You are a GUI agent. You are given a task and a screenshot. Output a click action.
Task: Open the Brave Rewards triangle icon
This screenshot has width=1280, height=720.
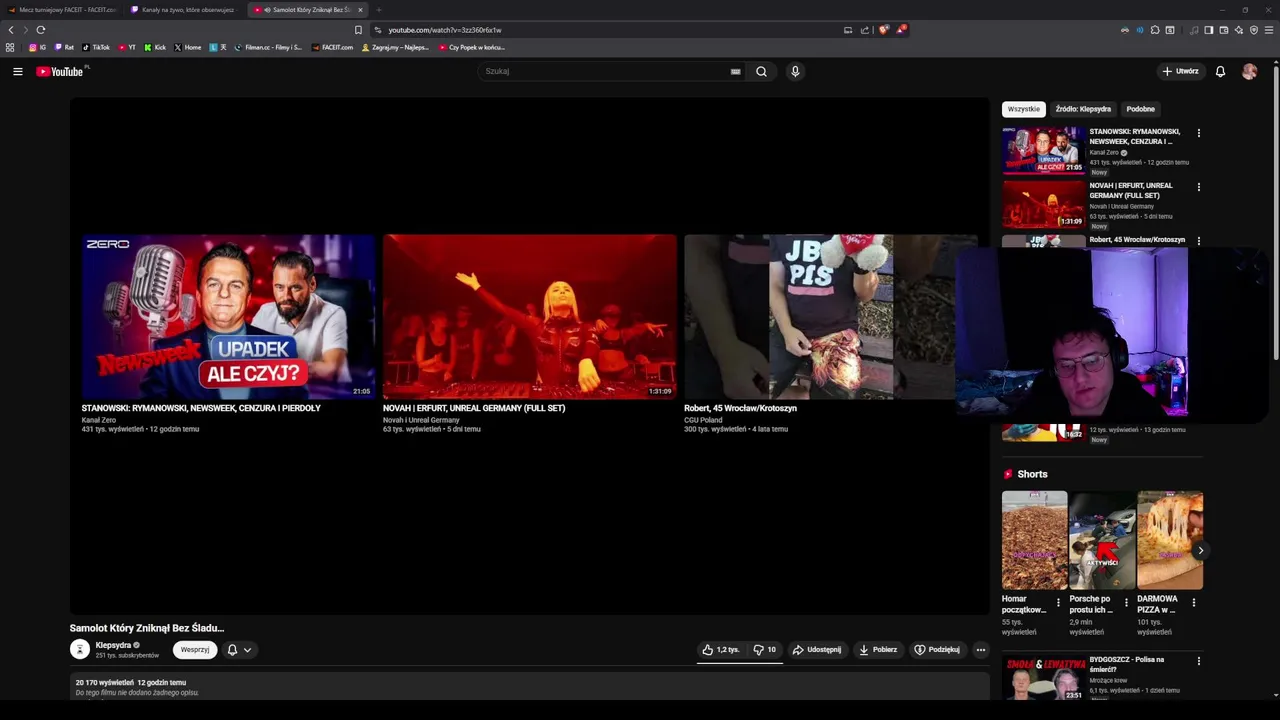point(900,30)
